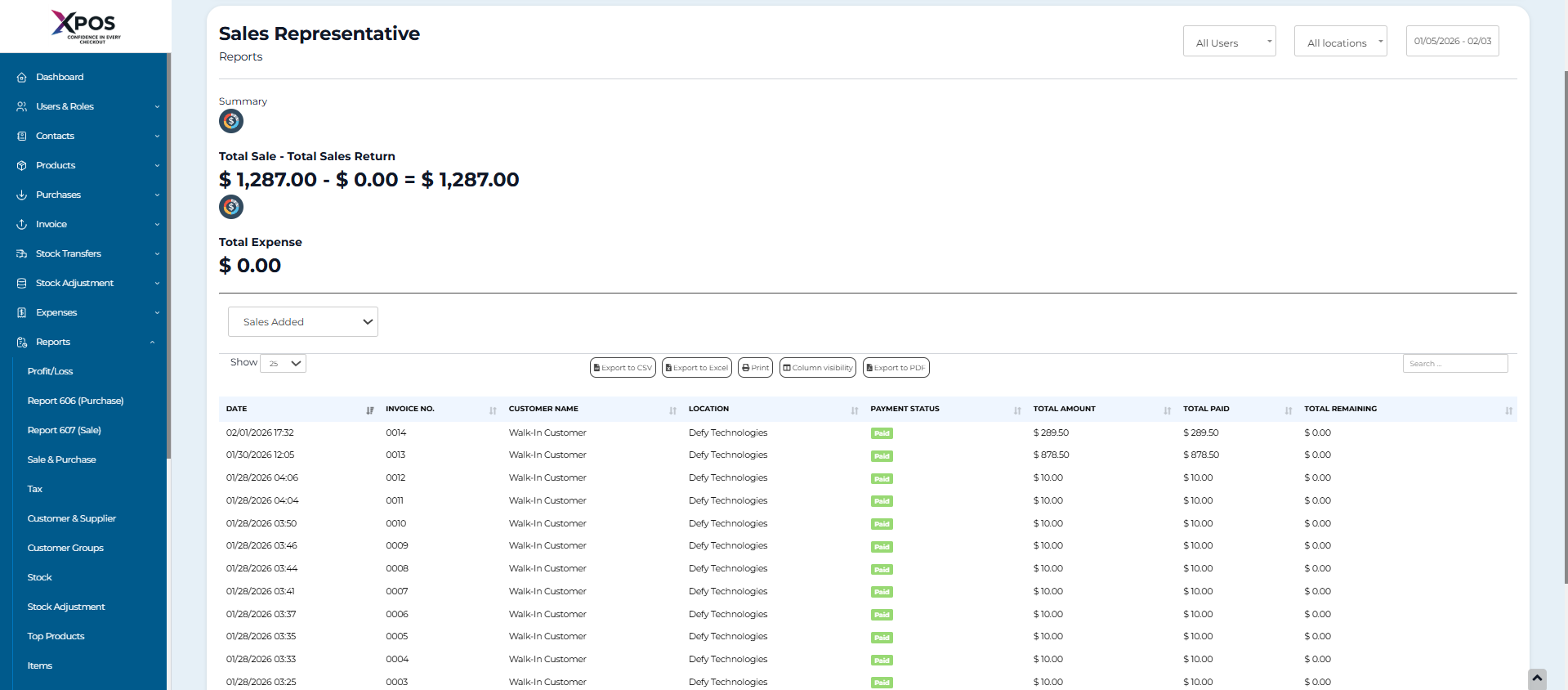Screen dimensions: 1568x690
Task: Open the All locations dropdown
Action: [1340, 42]
